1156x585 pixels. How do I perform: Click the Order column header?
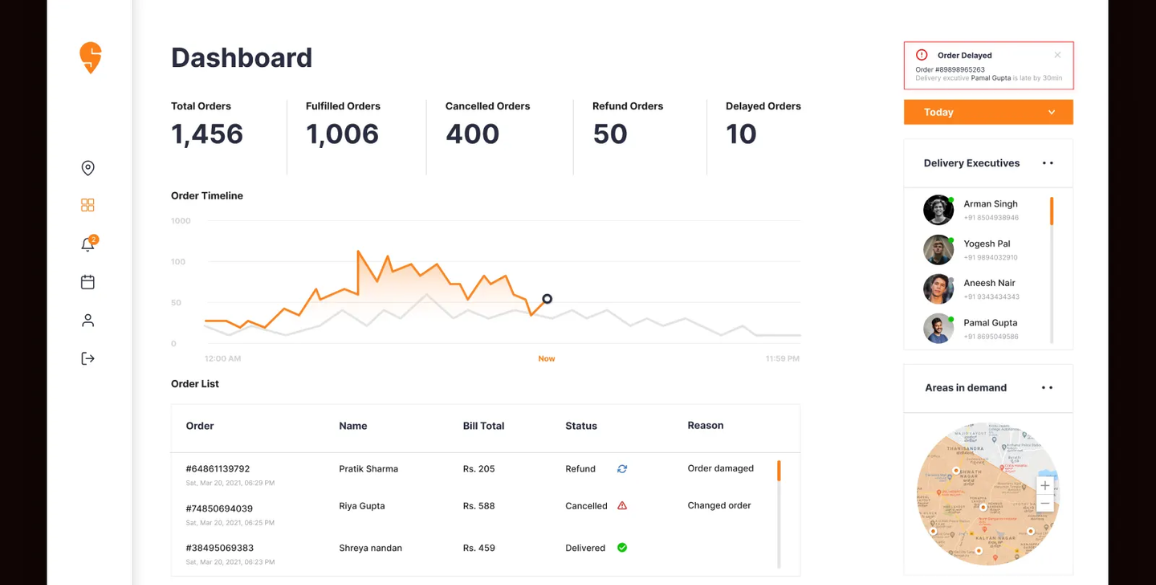200,426
